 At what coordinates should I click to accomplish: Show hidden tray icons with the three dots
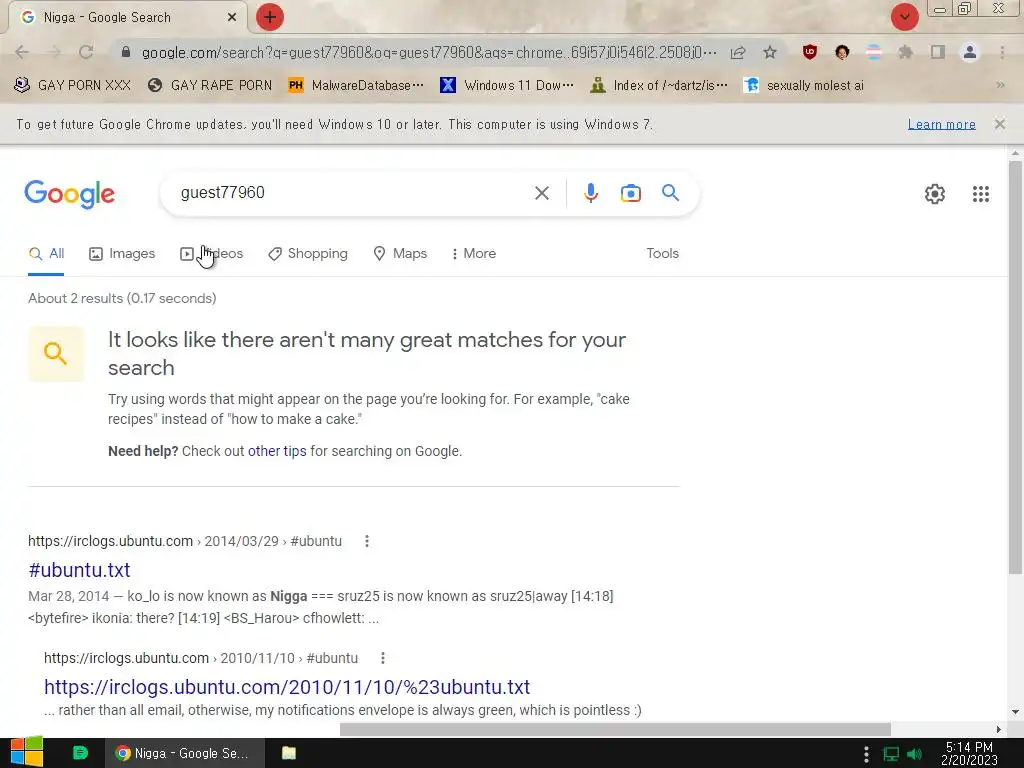tap(866, 754)
